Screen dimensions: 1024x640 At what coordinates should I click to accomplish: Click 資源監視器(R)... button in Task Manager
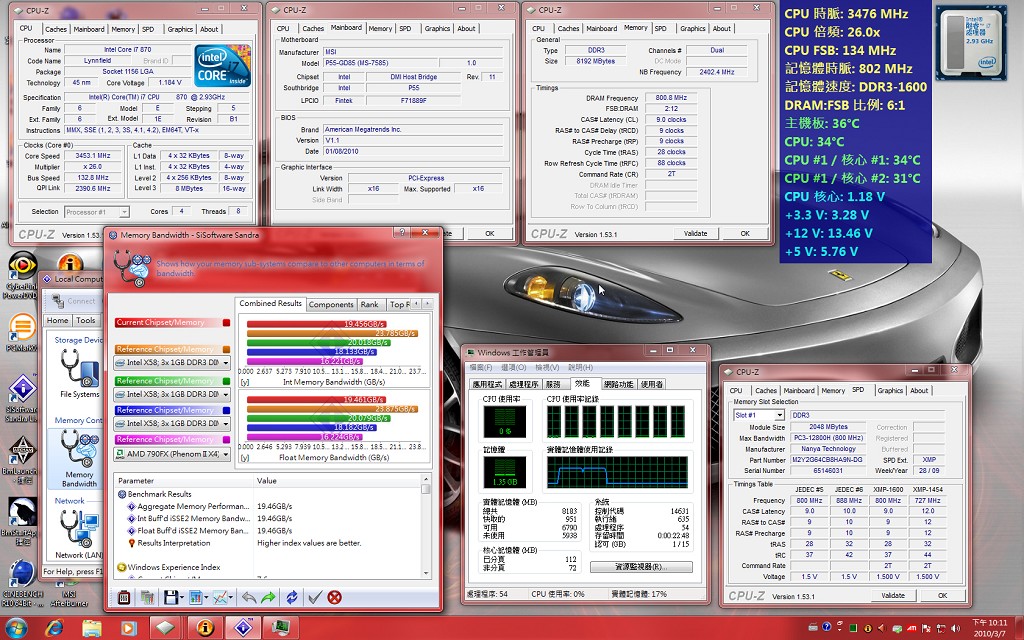click(x=641, y=567)
